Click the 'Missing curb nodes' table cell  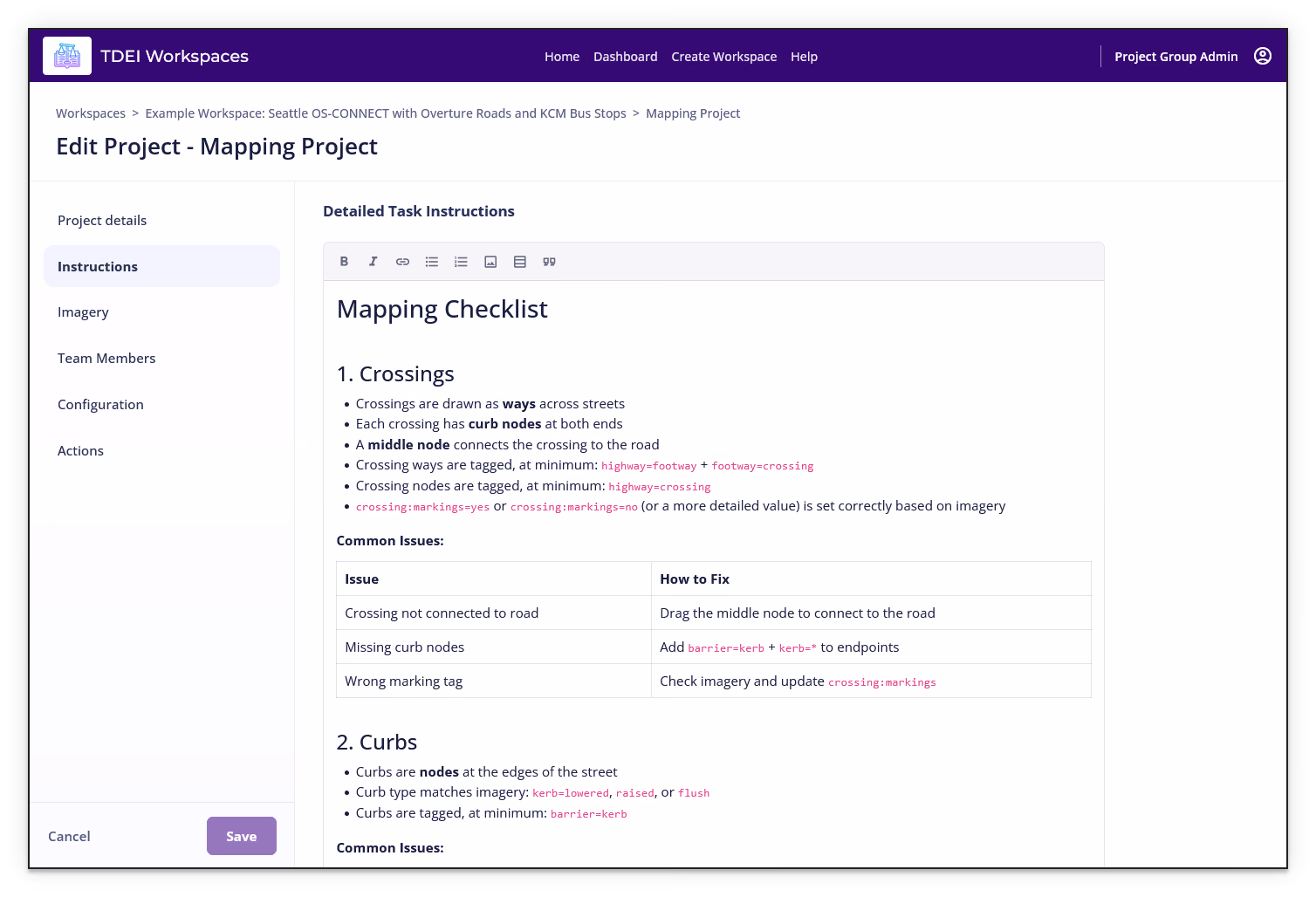[494, 647]
